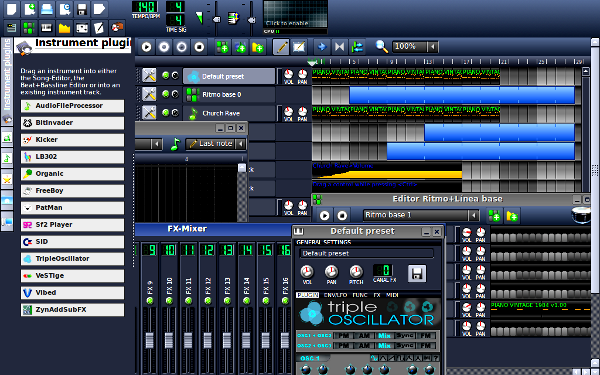Show the Piano Roll toolbar icon
Screen dimensions: 600x375
(x=46, y=28)
